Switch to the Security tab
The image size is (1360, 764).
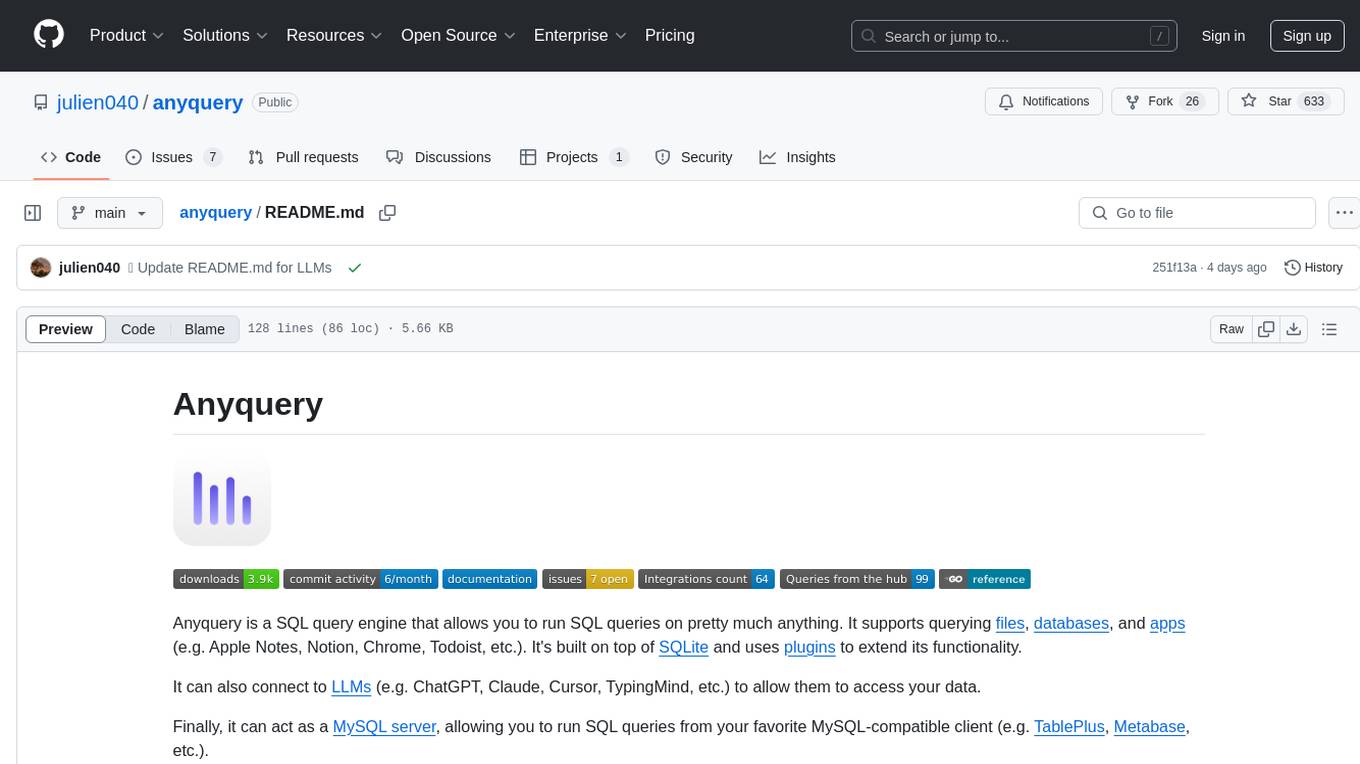693,157
